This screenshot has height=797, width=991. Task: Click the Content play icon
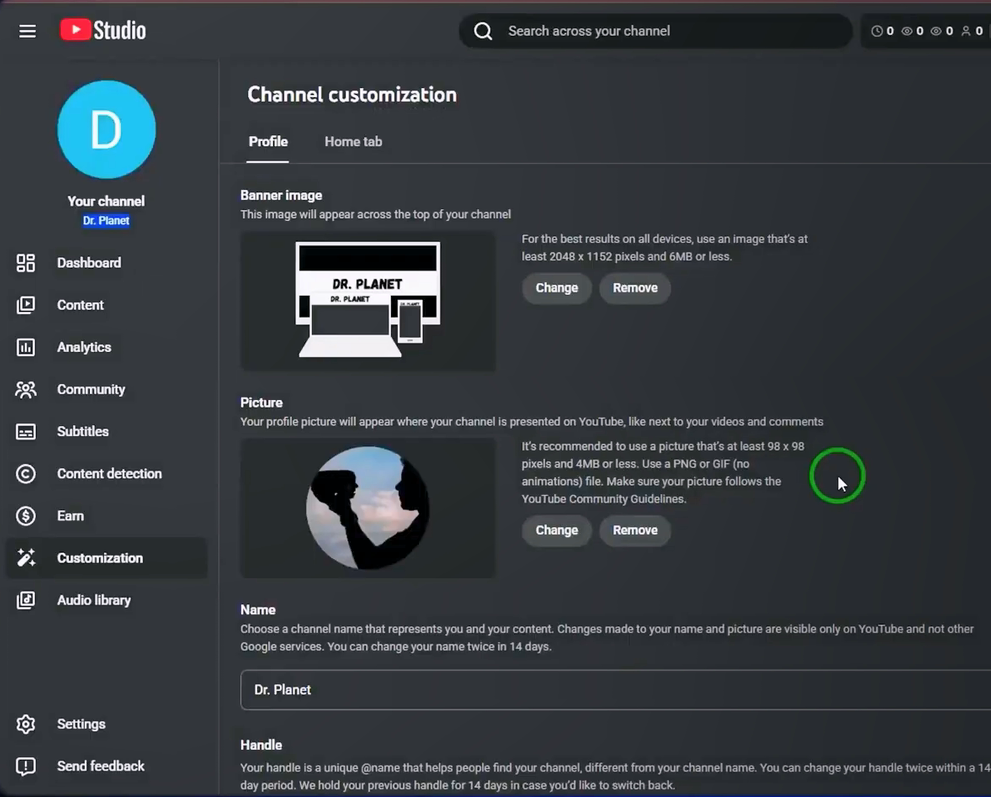coord(26,305)
